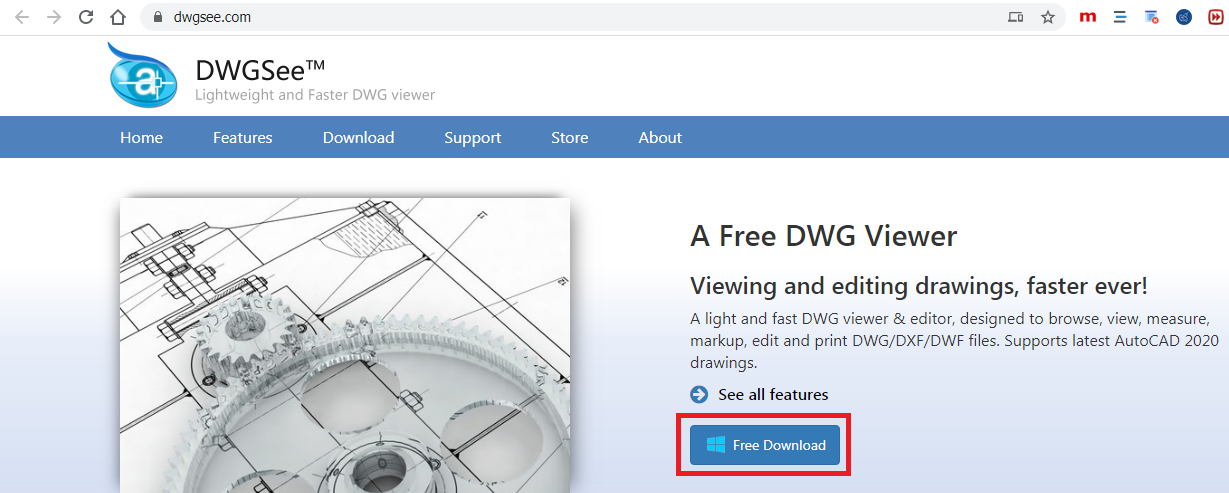Screen dimensions: 1229x493
Task: Click the Free Download button
Action: pos(764,445)
